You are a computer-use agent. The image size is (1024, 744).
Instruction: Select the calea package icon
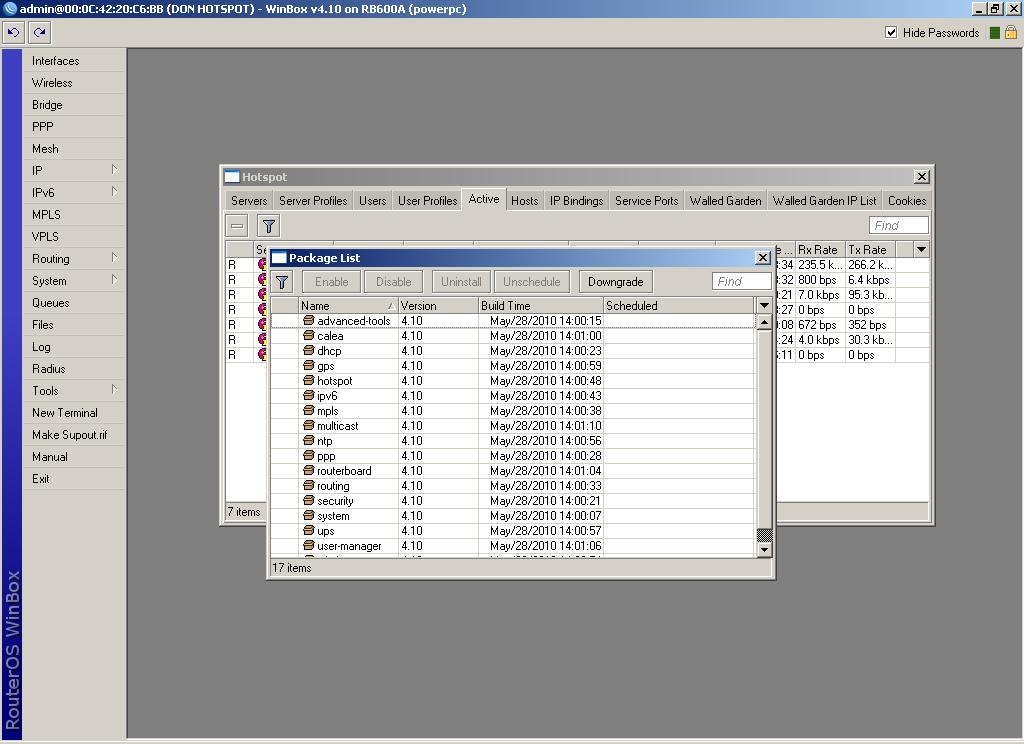coord(309,335)
